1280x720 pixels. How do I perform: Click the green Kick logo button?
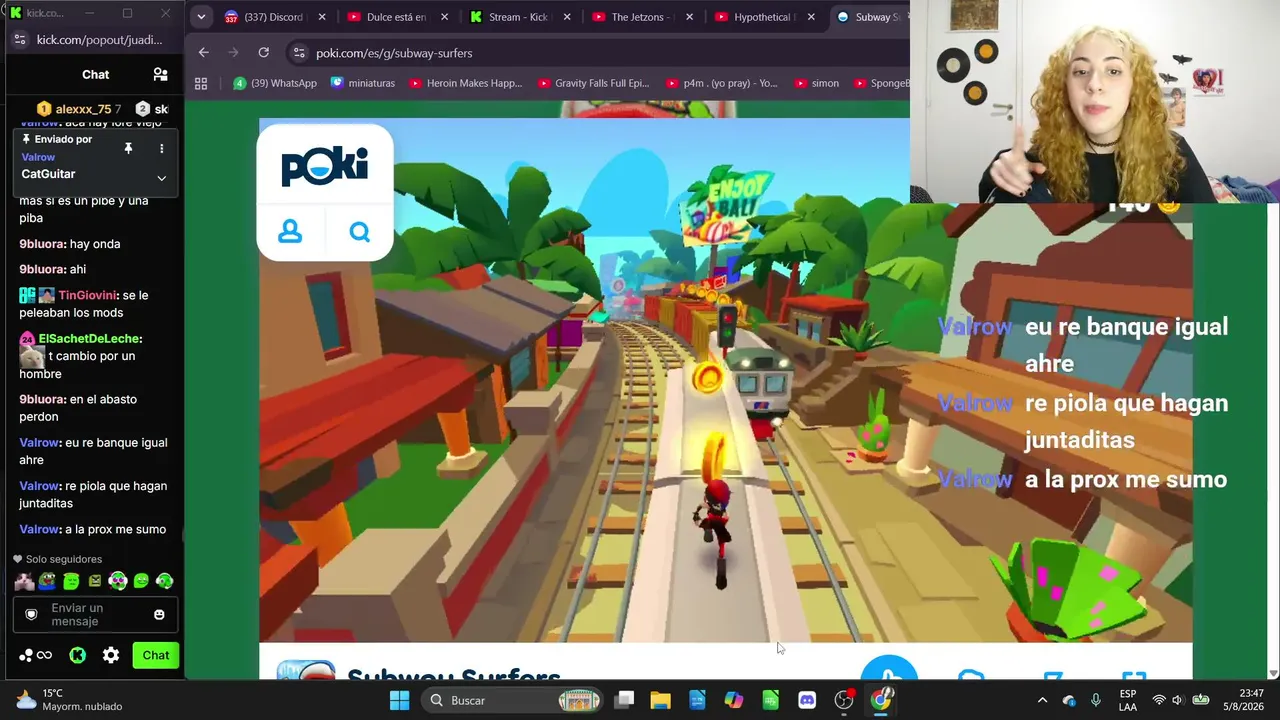pos(77,655)
